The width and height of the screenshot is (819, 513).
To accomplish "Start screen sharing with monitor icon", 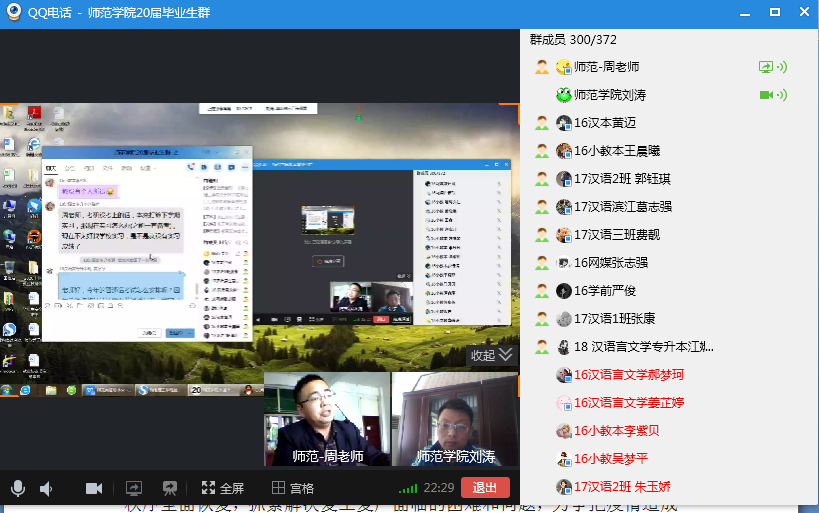I will pyautogui.click(x=134, y=488).
